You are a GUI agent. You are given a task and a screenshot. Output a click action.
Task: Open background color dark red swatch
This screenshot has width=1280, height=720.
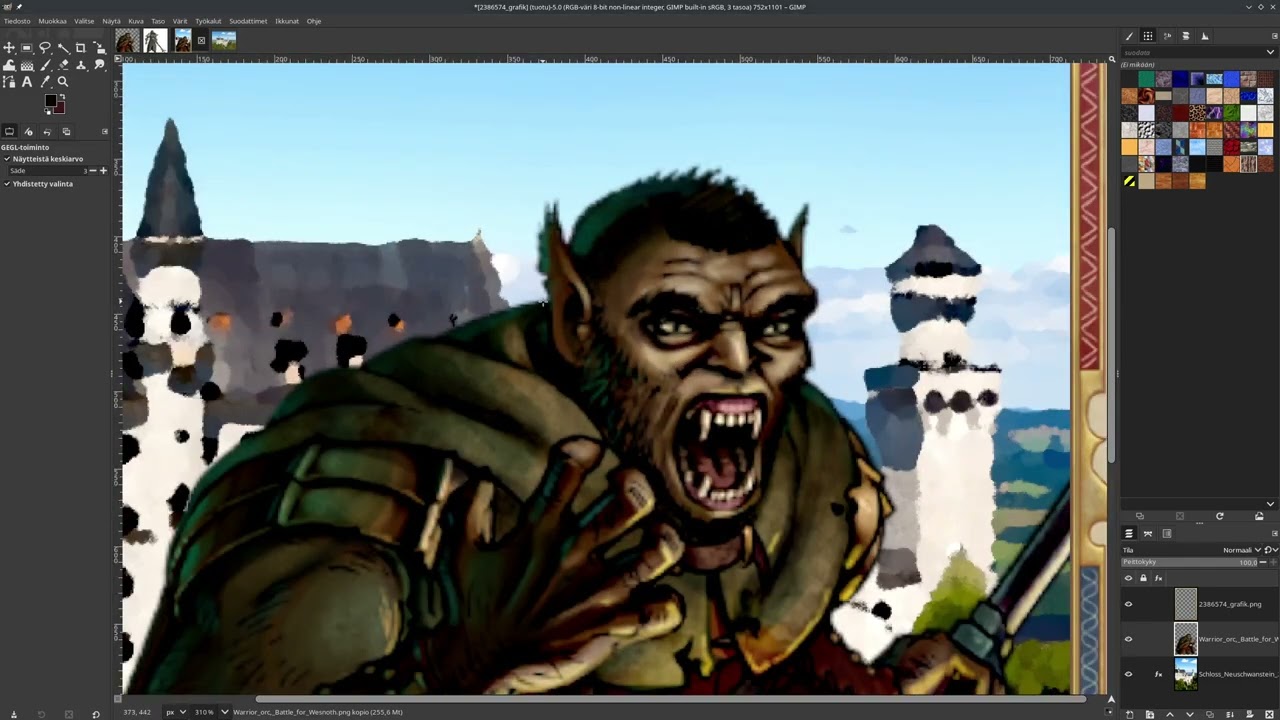pyautogui.click(x=61, y=110)
